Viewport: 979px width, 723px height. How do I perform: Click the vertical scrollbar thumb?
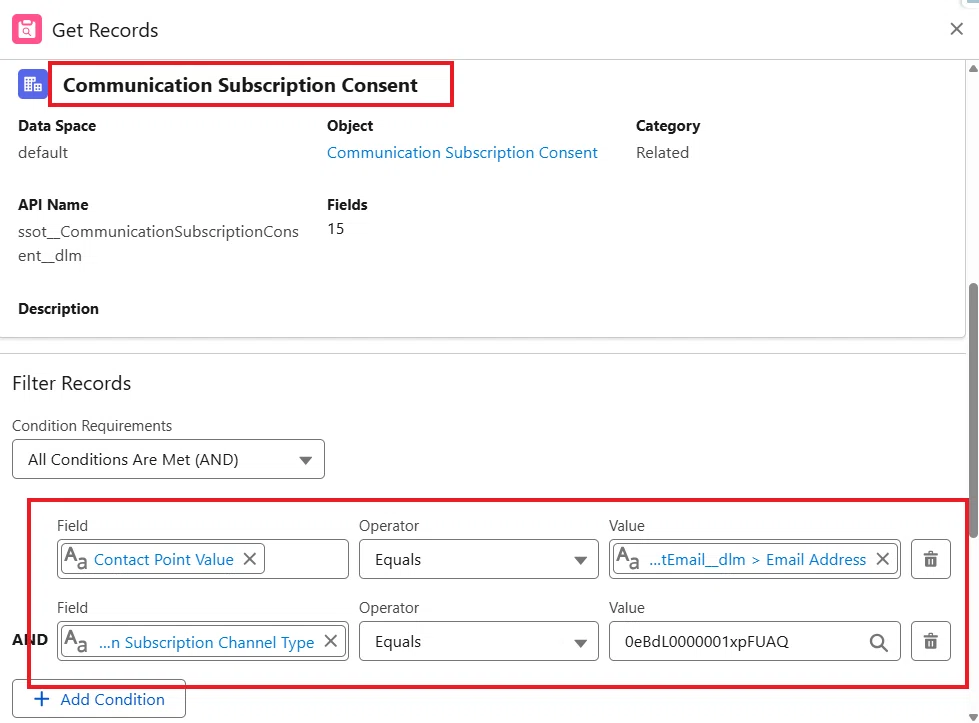pyautogui.click(x=973, y=410)
